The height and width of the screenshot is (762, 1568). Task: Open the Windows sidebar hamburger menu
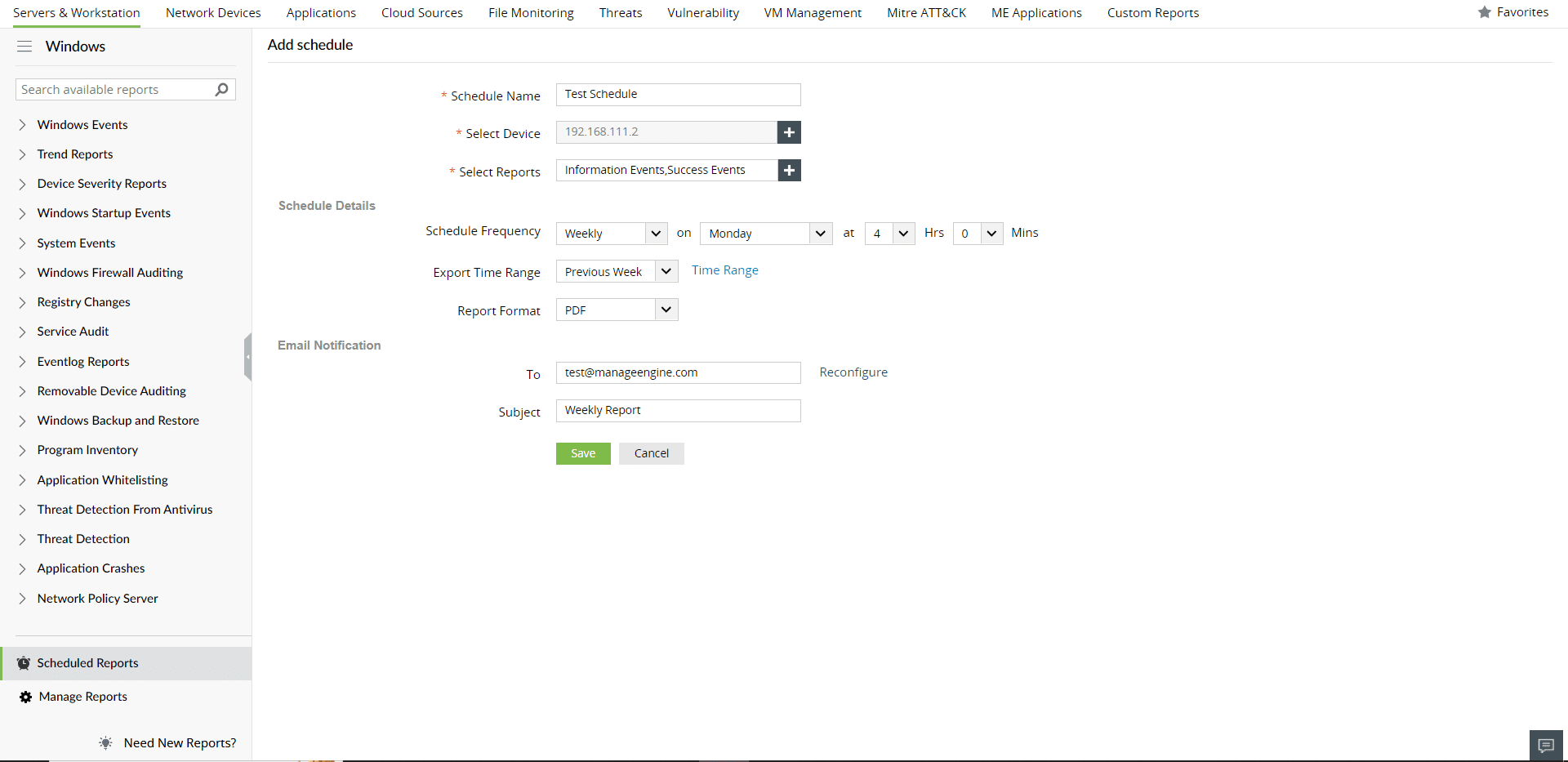24,47
